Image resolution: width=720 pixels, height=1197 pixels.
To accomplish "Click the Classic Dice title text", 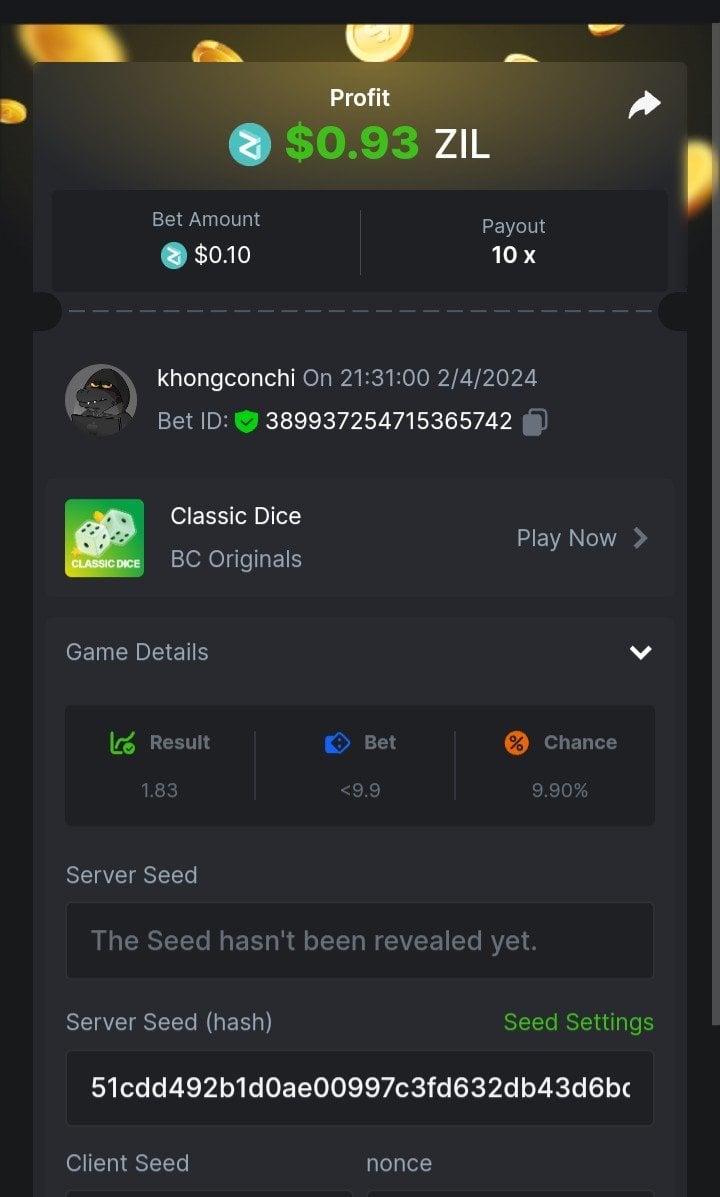I will (236, 516).
